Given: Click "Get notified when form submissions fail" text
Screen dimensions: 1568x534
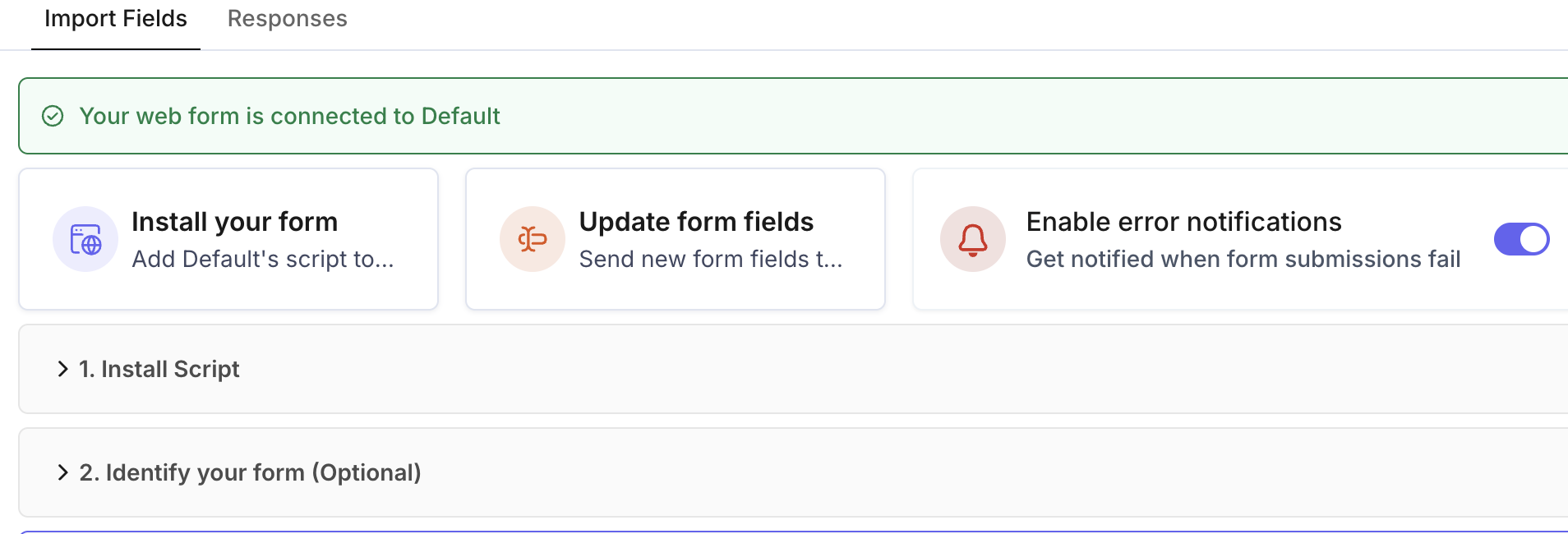Looking at the screenshot, I should pyautogui.click(x=1243, y=259).
